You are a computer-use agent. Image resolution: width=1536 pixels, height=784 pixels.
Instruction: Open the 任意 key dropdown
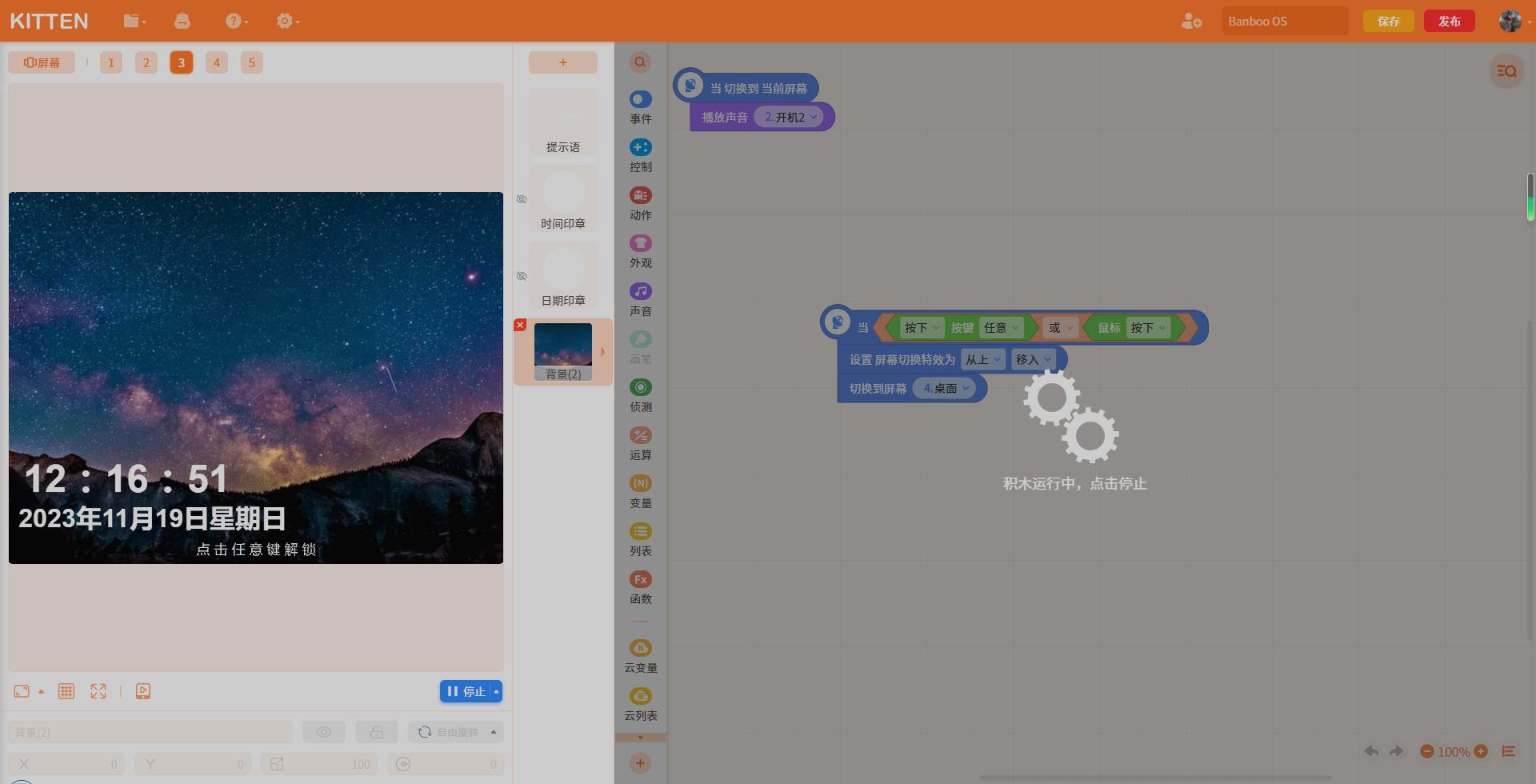pos(1001,327)
